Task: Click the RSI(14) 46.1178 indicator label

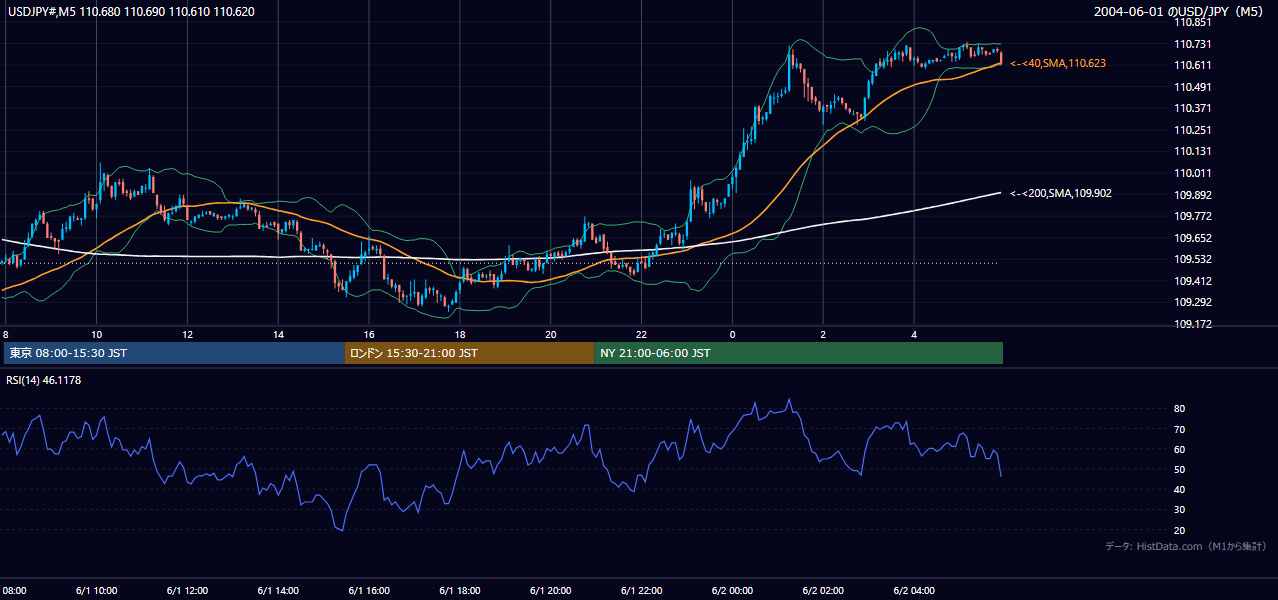Action: click(x=44, y=380)
